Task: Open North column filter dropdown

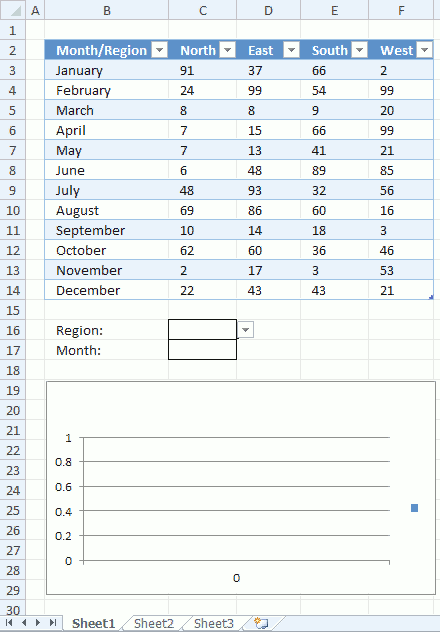Action: click(x=228, y=50)
